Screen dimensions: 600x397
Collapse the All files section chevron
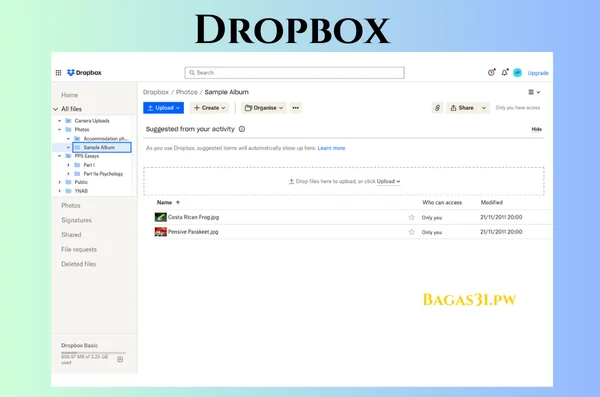[x=55, y=109]
